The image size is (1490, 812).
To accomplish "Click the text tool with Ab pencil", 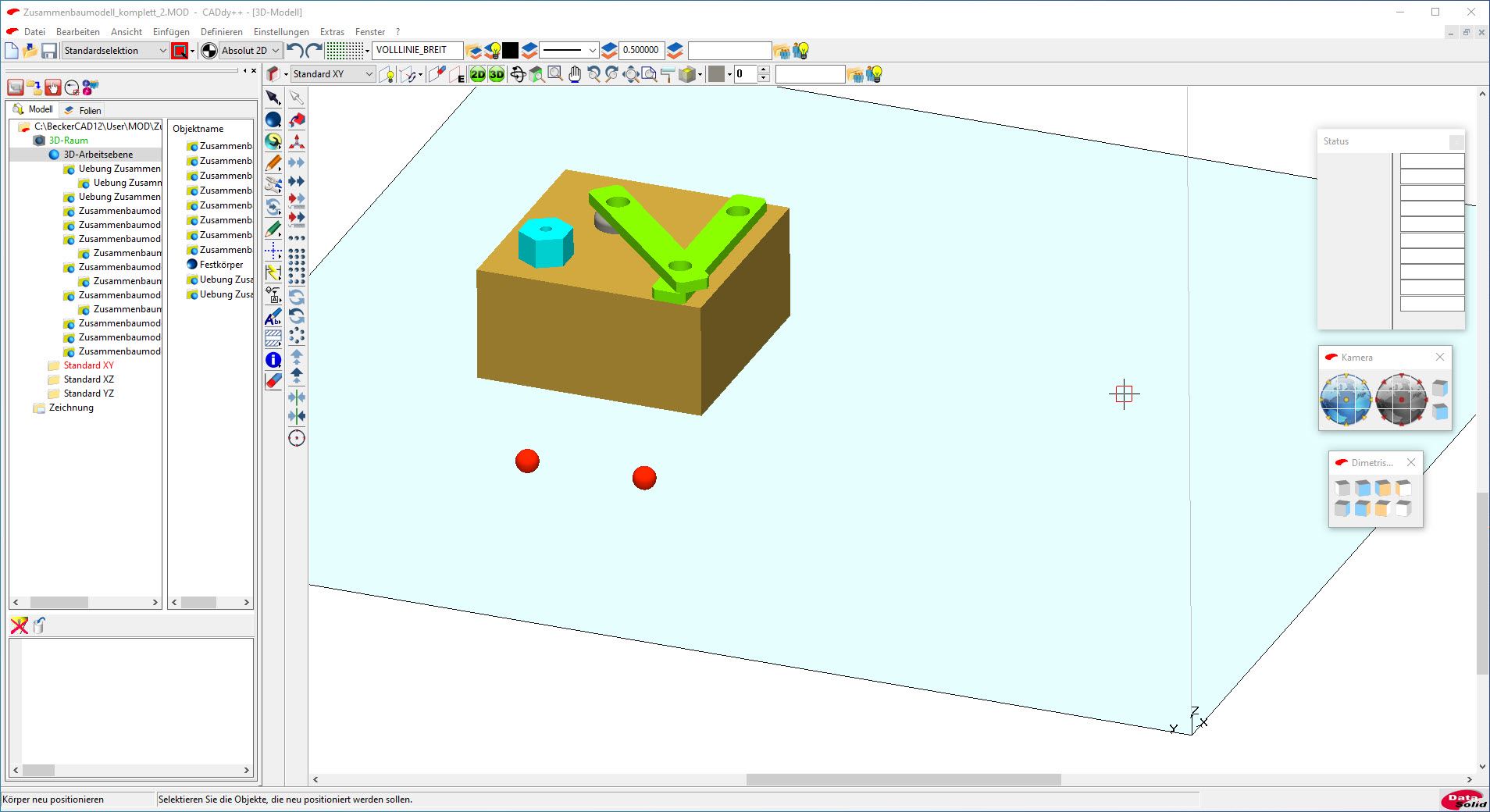I will click(273, 317).
